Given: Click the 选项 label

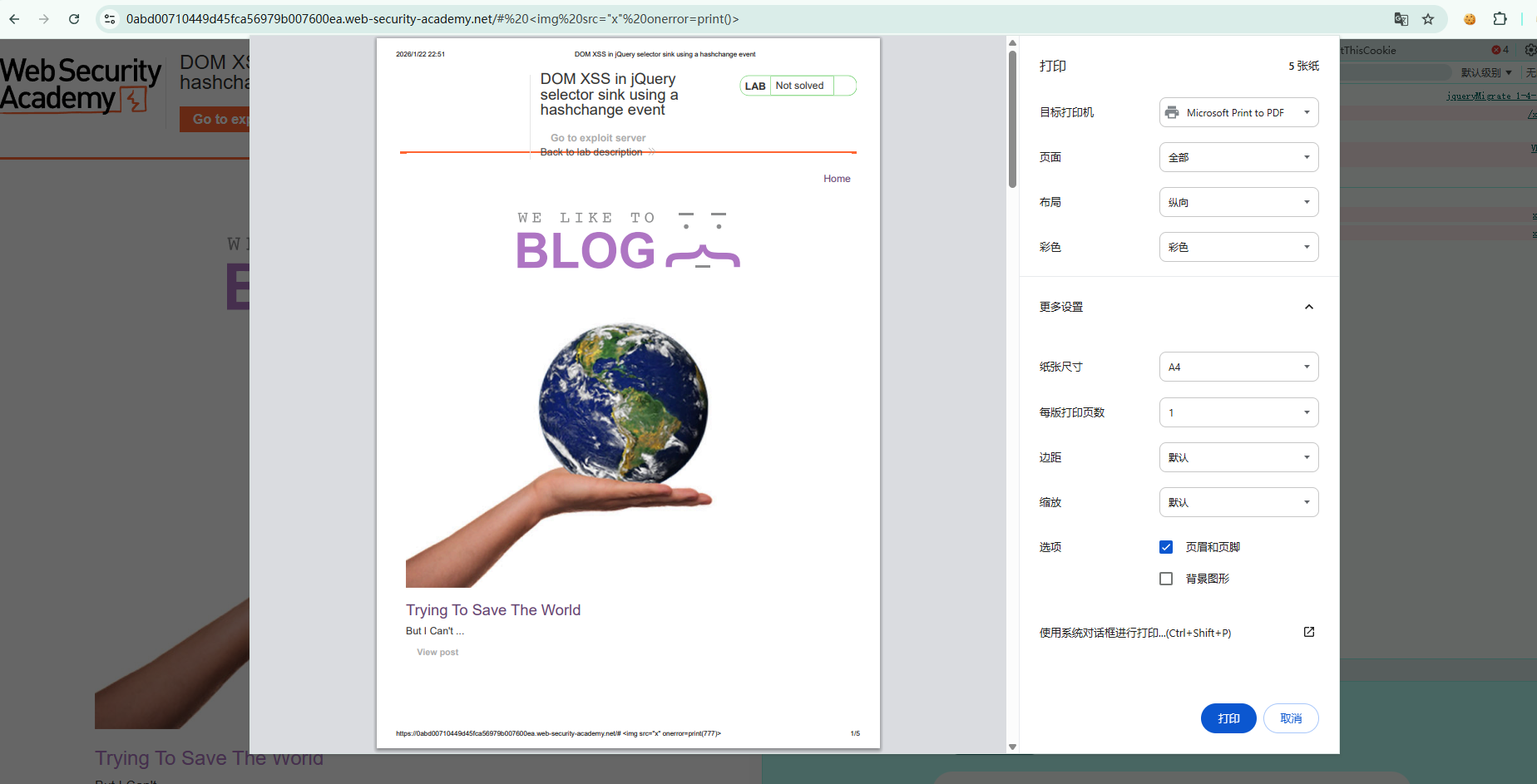Looking at the screenshot, I should 1050,547.
